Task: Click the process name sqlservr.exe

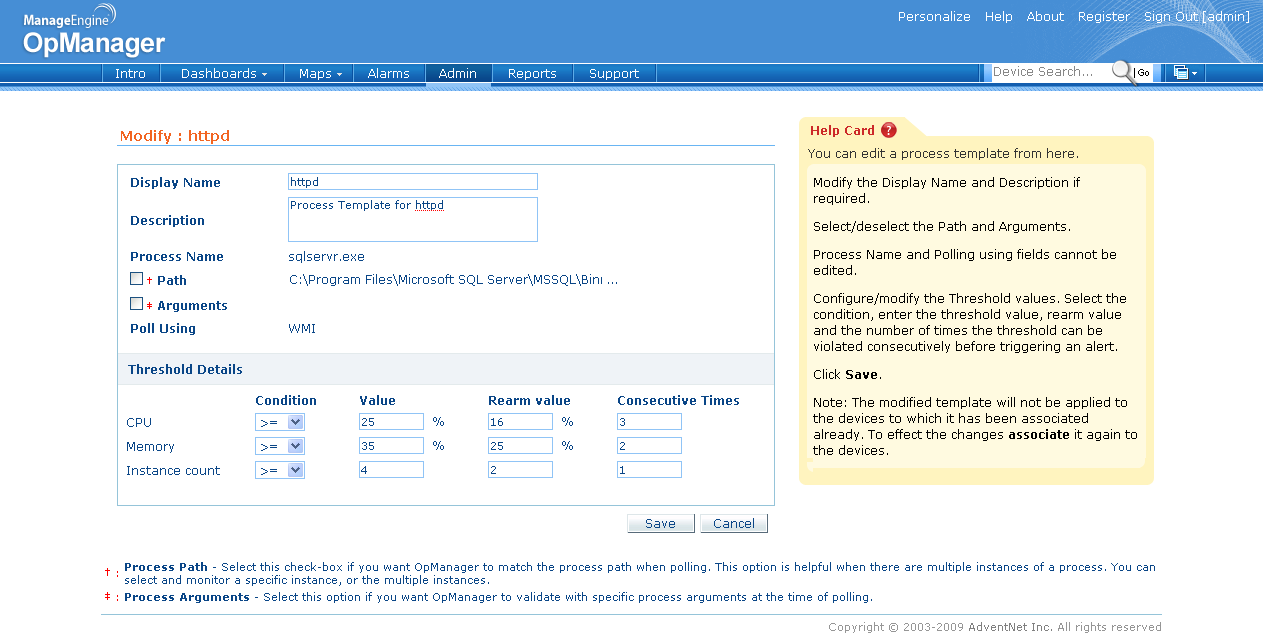Action: tap(327, 257)
